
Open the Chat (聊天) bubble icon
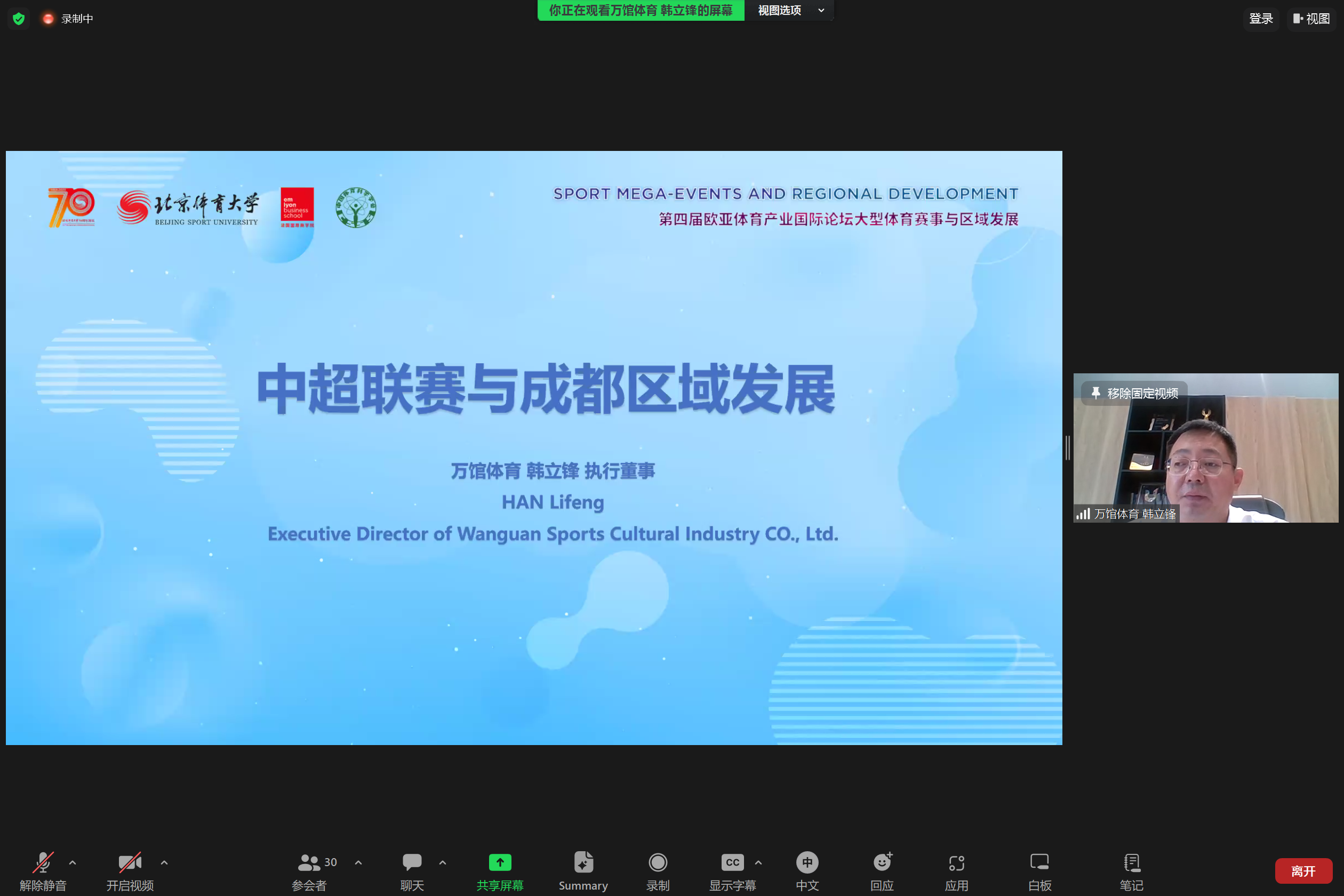(x=411, y=862)
